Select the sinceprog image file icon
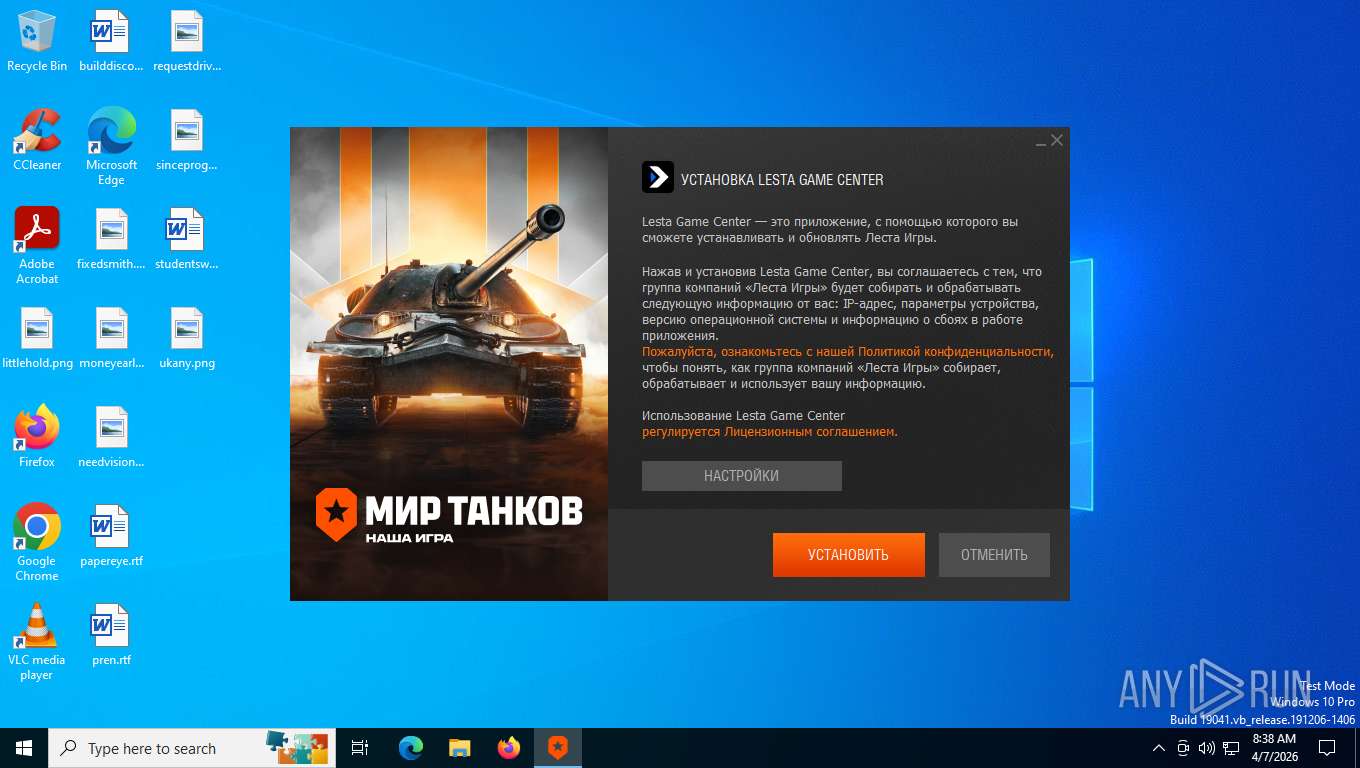Screen dimensions: 1360x768 tap(187, 140)
